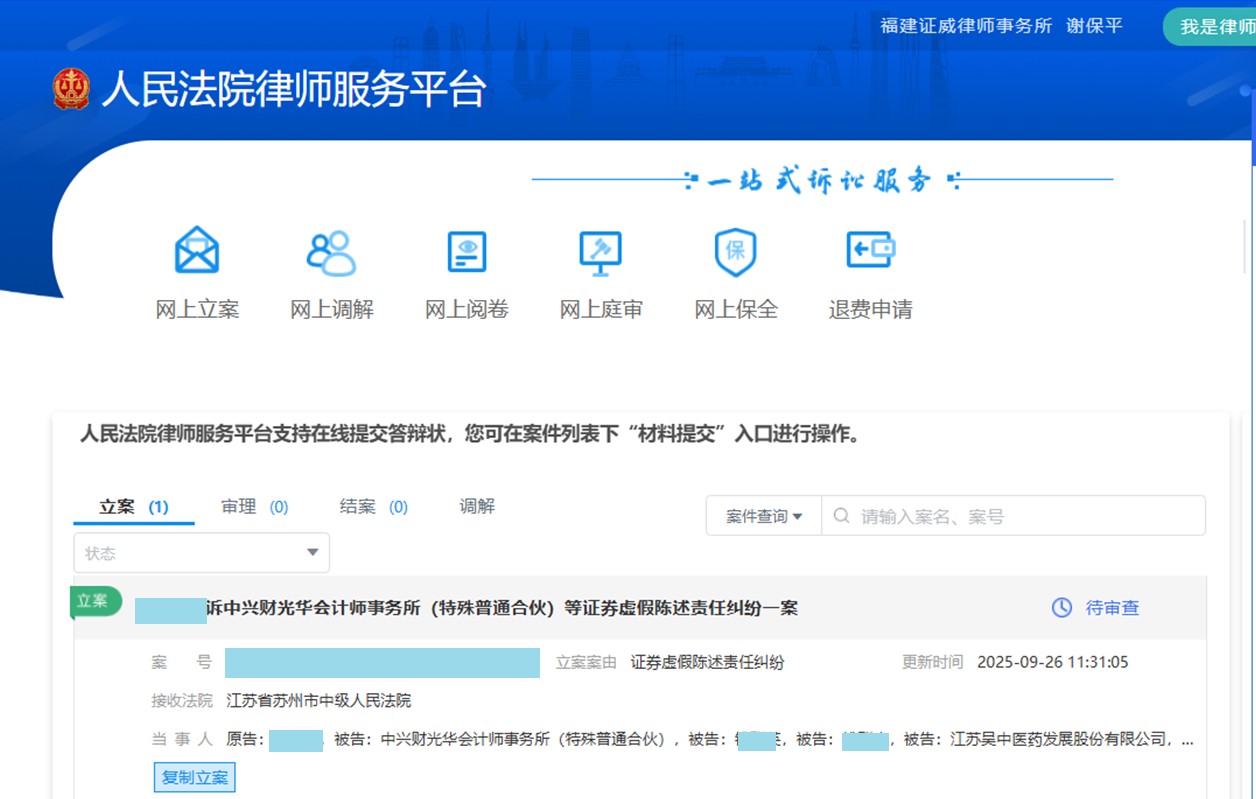Open the 网上保全 shield icon
Image resolution: width=1256 pixels, height=799 pixels.
coord(736,252)
